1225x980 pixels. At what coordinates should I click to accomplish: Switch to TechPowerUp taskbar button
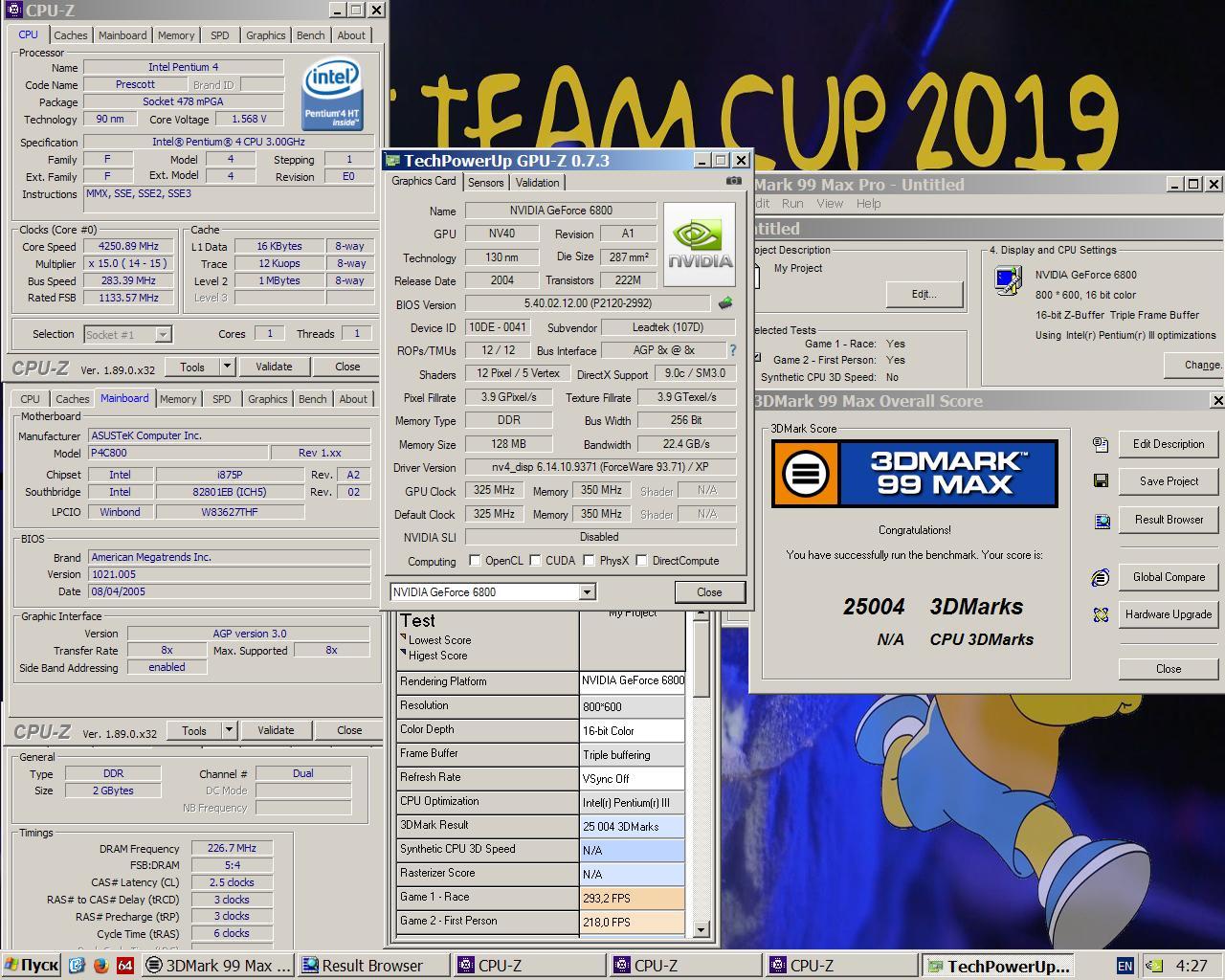pyautogui.click(x=997, y=966)
